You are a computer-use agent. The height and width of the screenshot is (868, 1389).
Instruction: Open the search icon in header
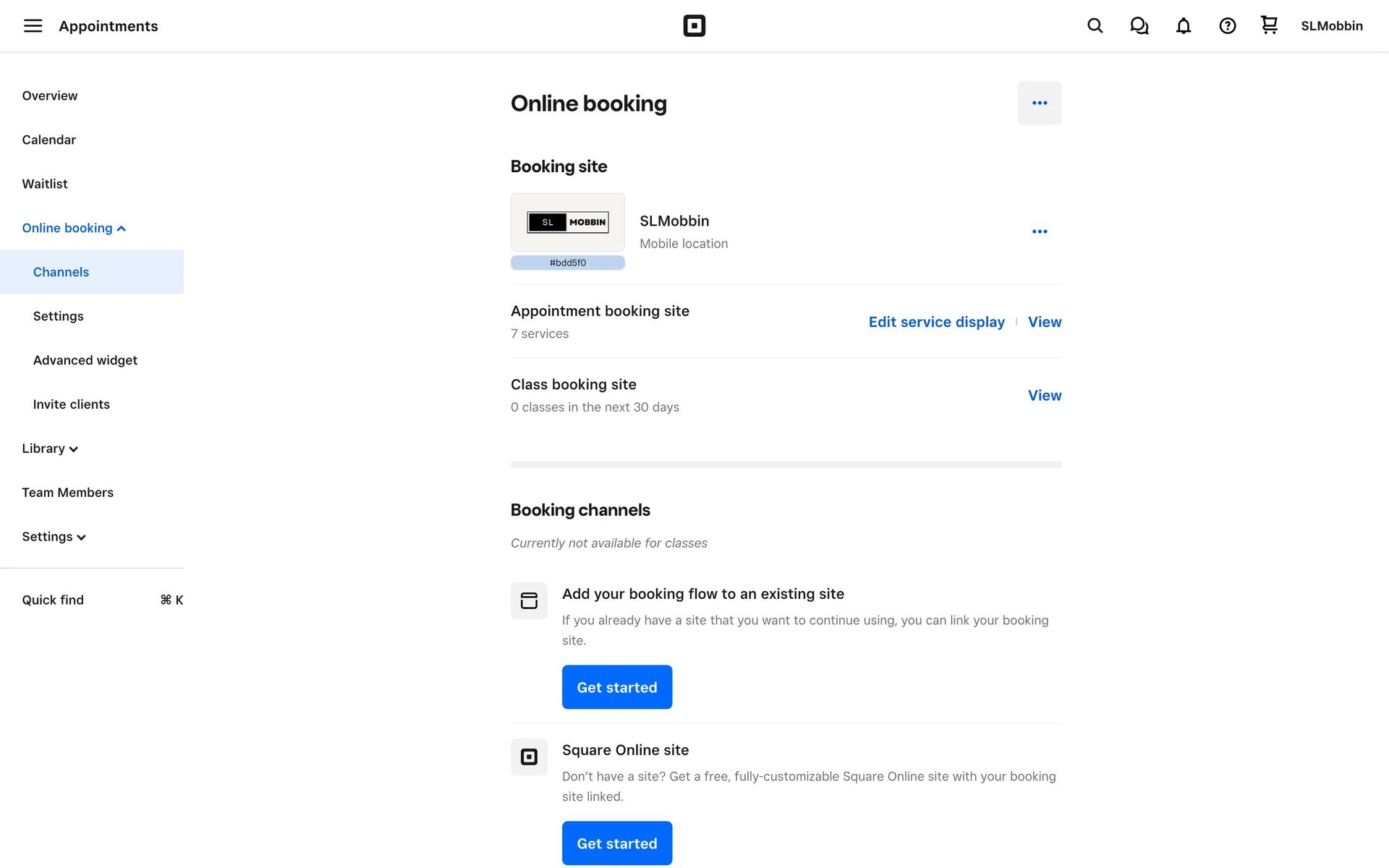1095,26
